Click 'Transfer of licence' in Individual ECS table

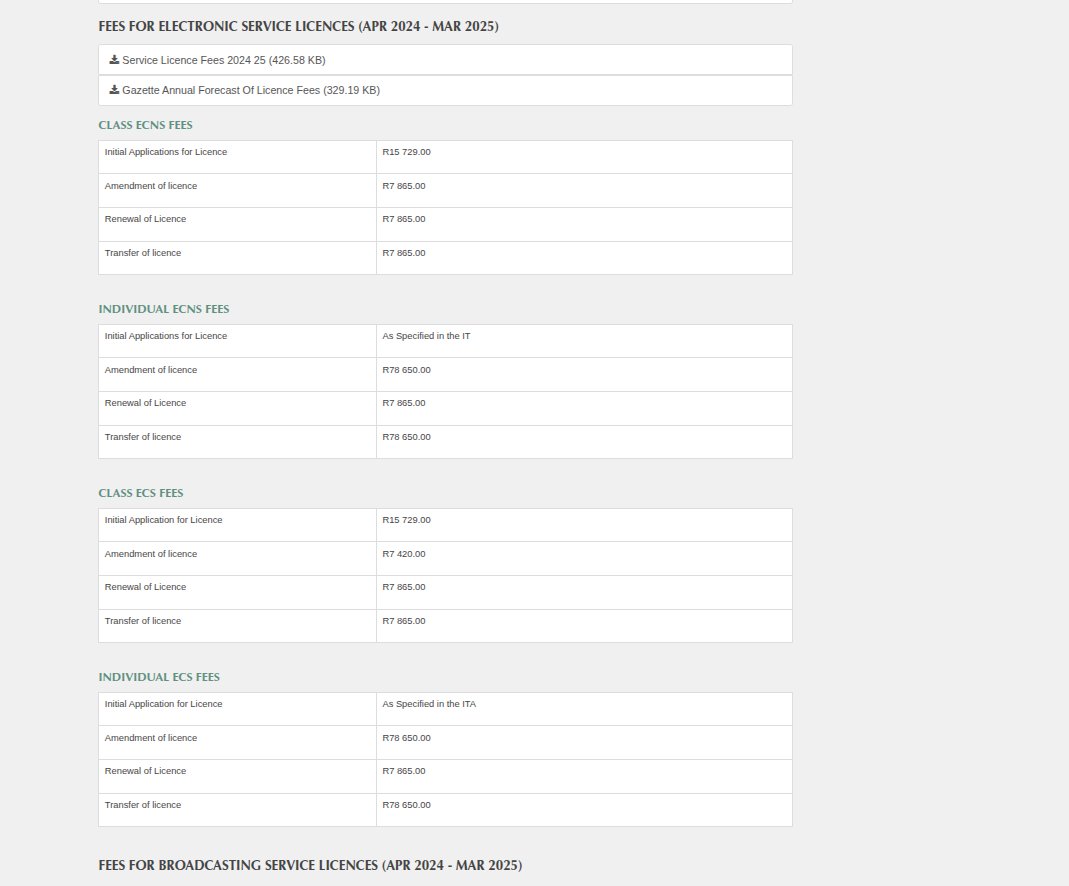[142, 805]
